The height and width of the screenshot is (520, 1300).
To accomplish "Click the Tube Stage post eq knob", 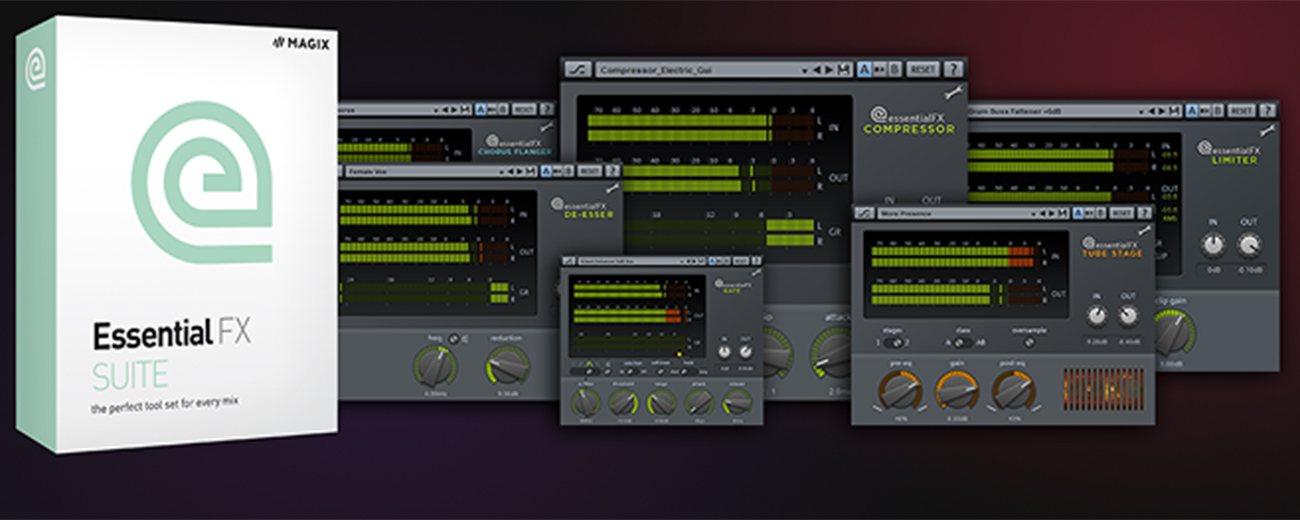I will [x=1012, y=392].
